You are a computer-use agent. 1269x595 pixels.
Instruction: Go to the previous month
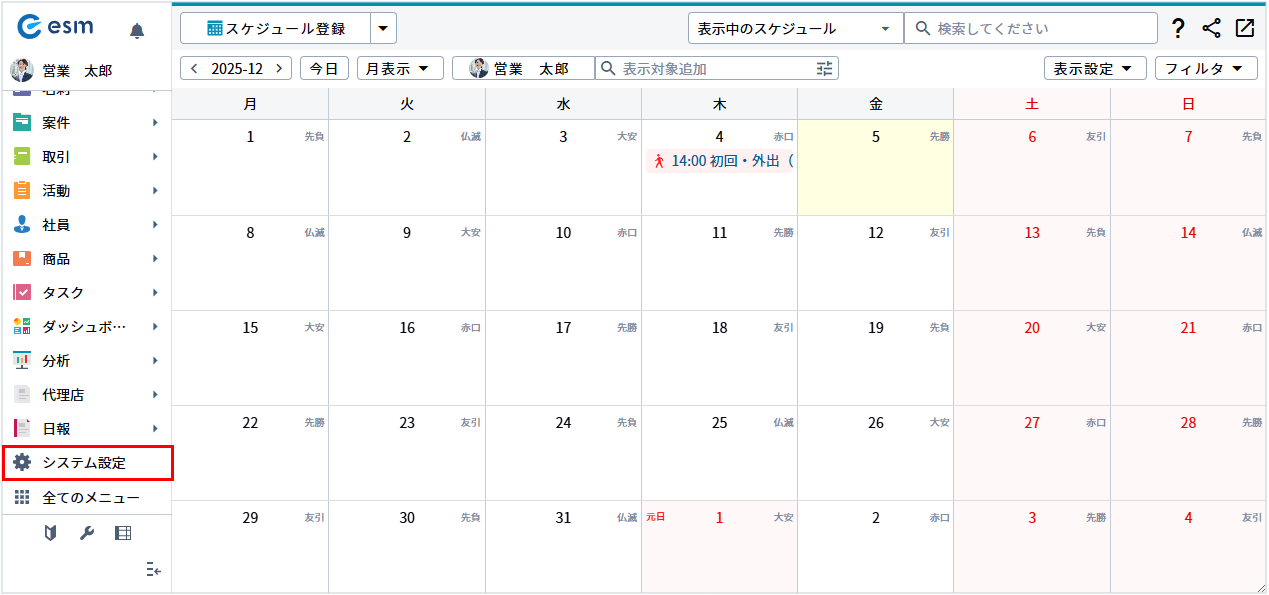click(195, 69)
